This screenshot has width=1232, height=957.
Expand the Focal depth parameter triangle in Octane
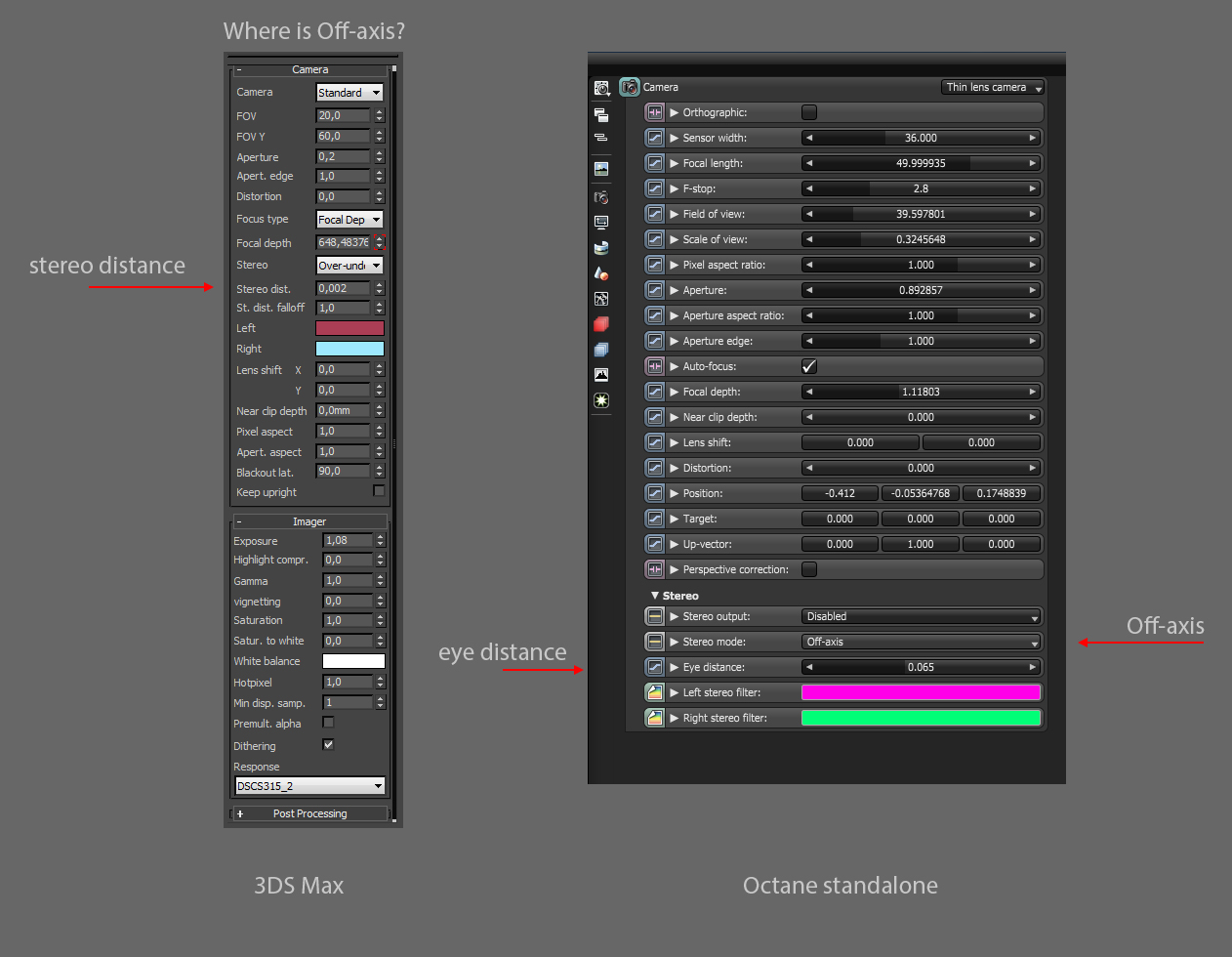(674, 392)
